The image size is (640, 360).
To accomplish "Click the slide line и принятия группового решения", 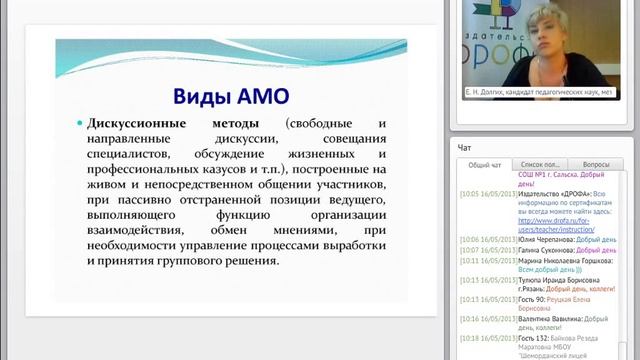I will (183, 261).
